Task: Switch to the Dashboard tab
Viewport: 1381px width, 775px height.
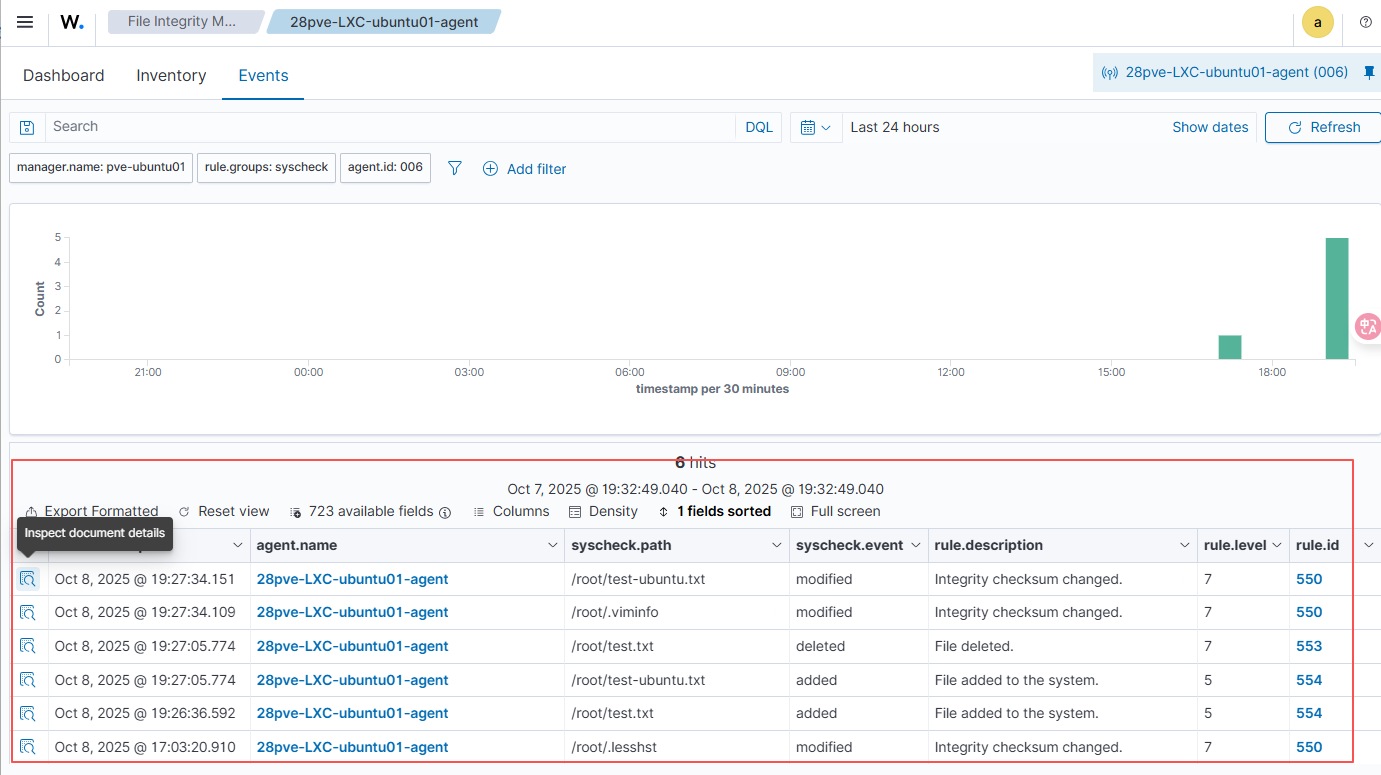Action: click(64, 75)
